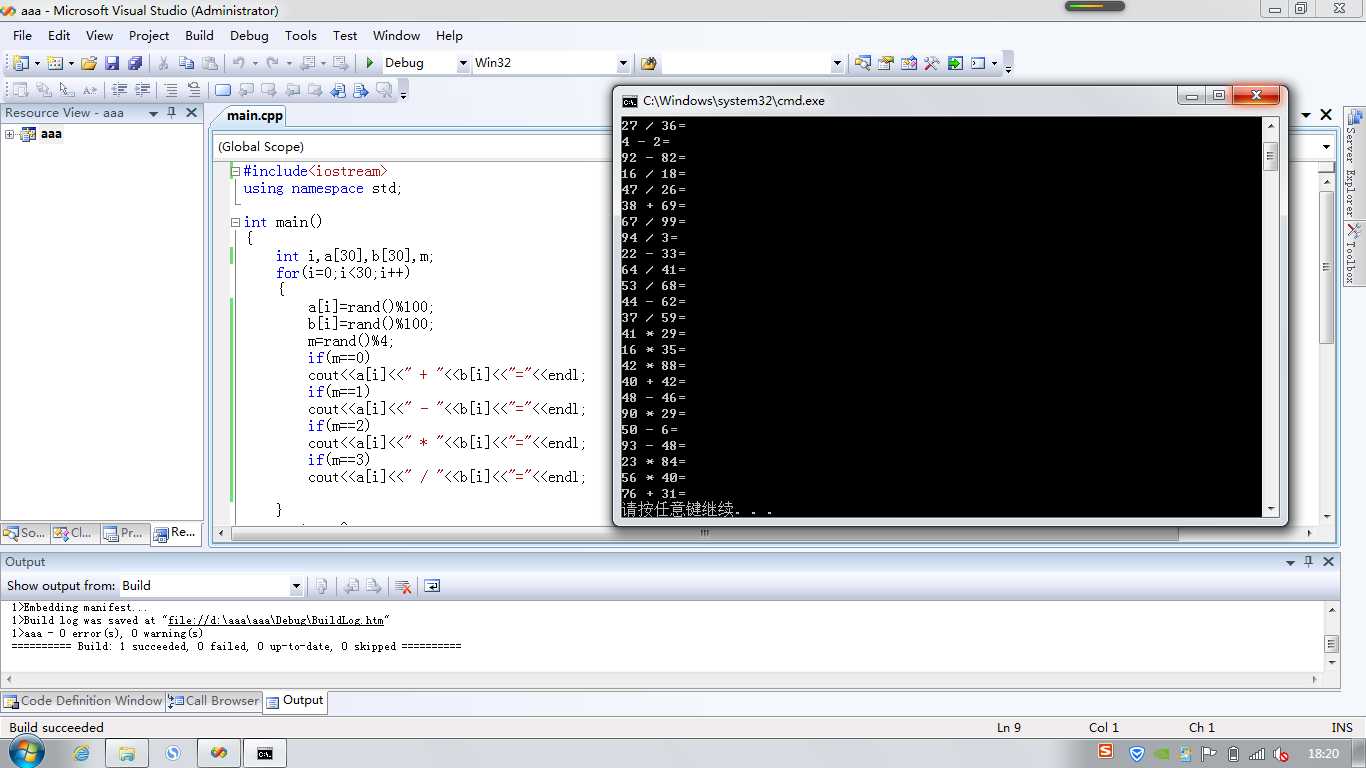The image size is (1366, 768).
Task: Expand the aaa node in Resource View
Action: tap(10, 134)
